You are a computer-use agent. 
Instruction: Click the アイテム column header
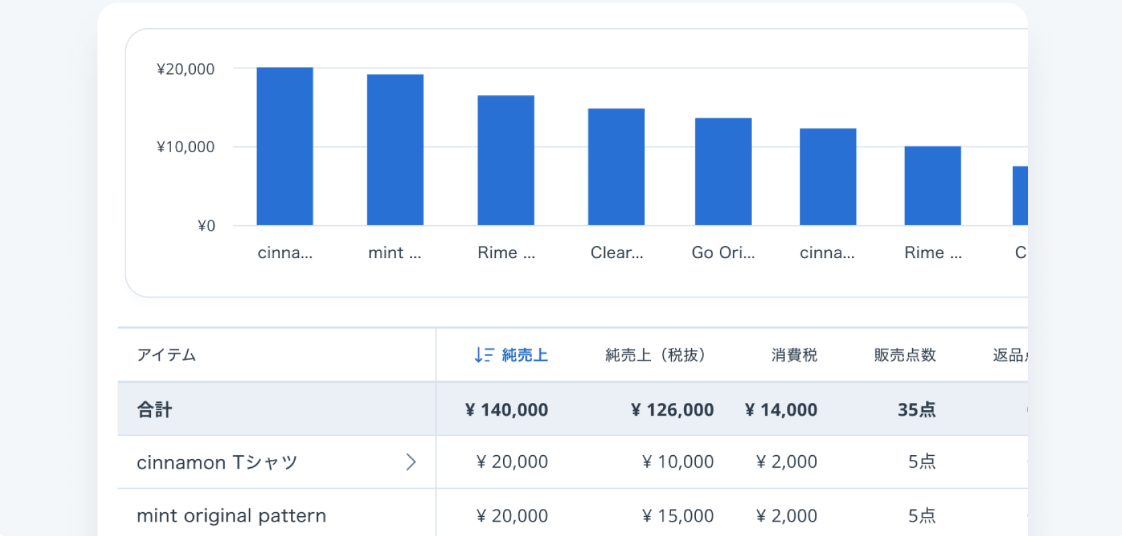(166, 355)
